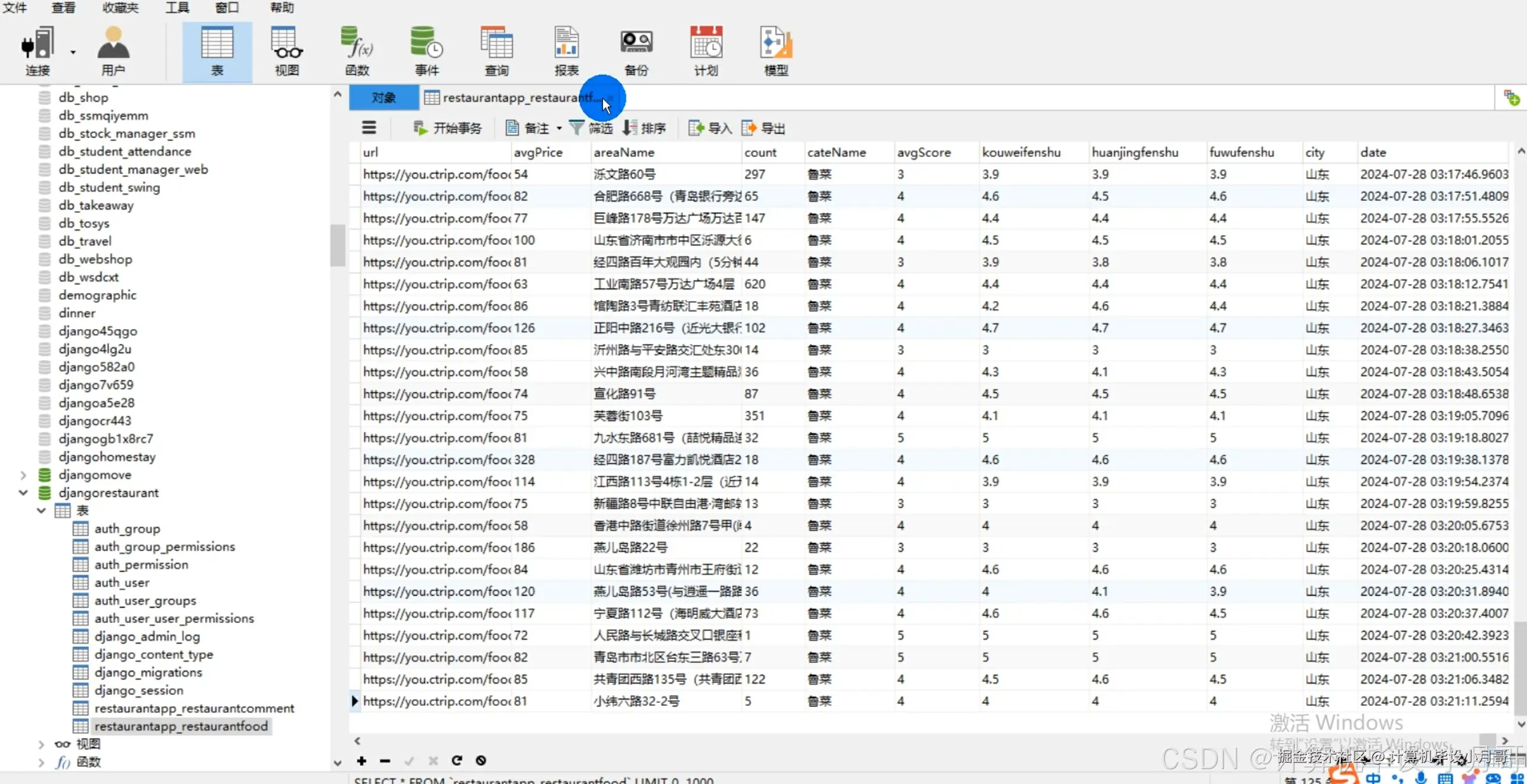This screenshot has width=1527, height=784.
Task: Open the Query (查询) tool
Action: tap(496, 51)
